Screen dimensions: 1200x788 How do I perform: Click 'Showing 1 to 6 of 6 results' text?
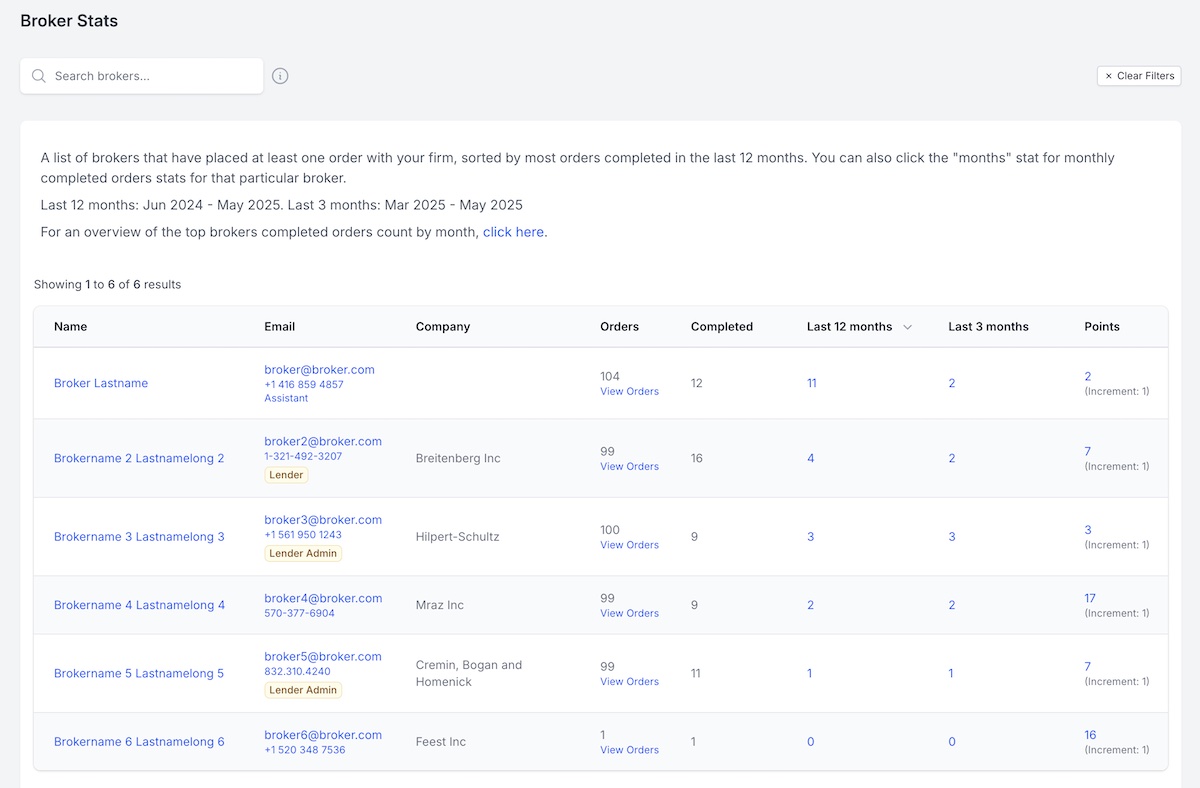(107, 284)
